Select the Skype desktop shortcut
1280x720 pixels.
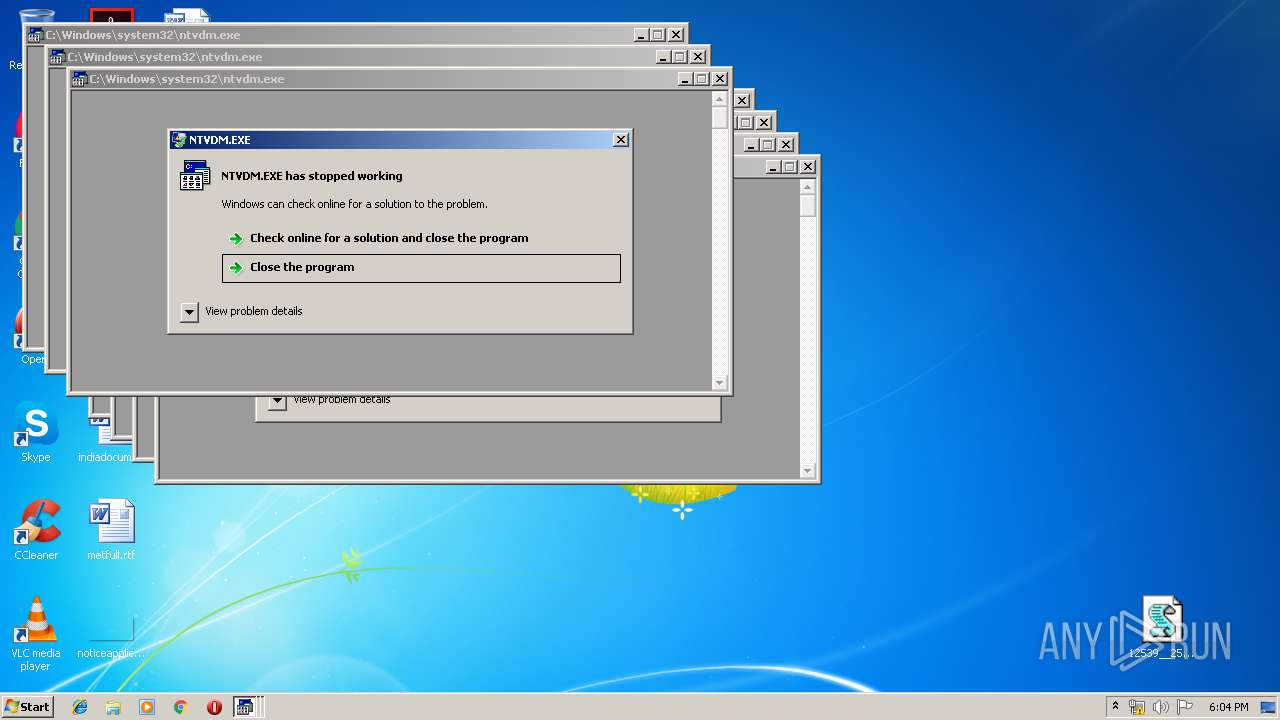pyautogui.click(x=36, y=433)
